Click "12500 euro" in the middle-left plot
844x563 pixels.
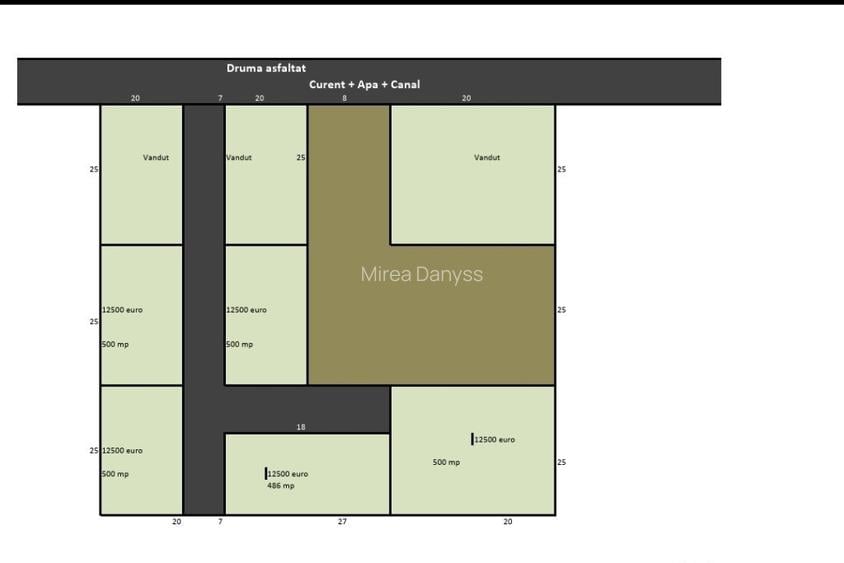tap(123, 310)
